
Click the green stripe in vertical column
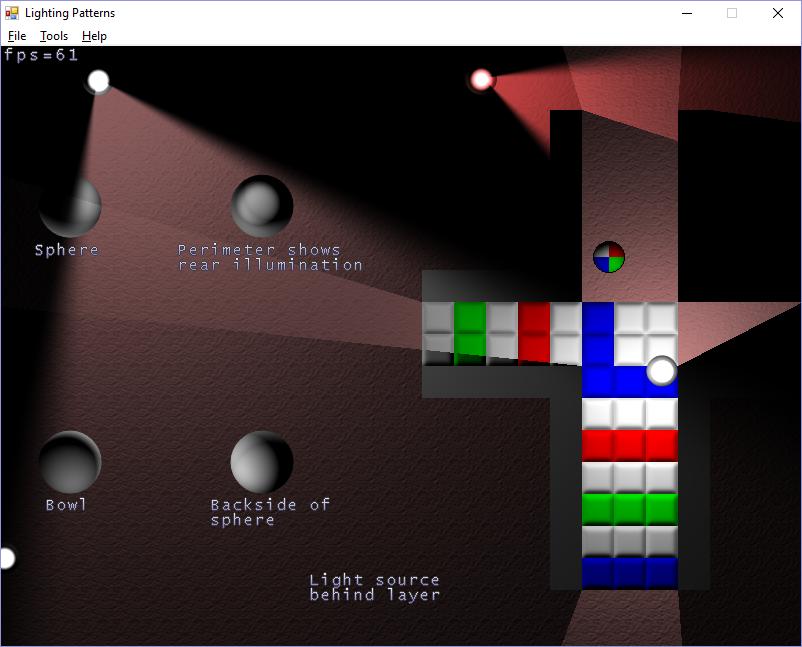pos(630,508)
